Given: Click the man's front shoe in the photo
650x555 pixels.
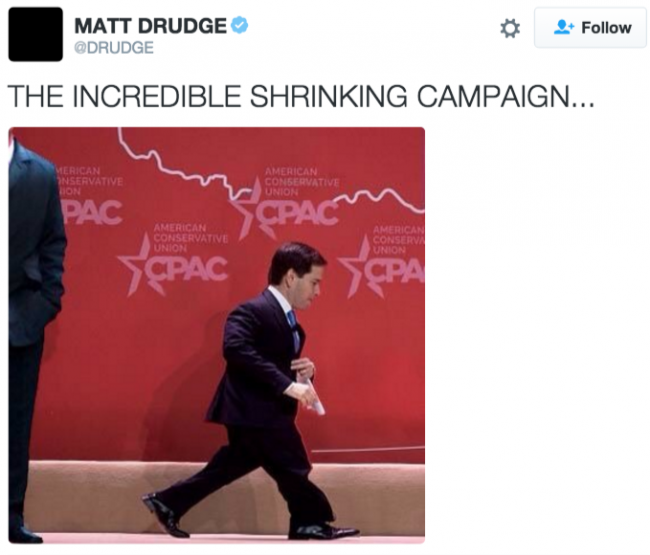Looking at the screenshot, I should pos(323,531).
